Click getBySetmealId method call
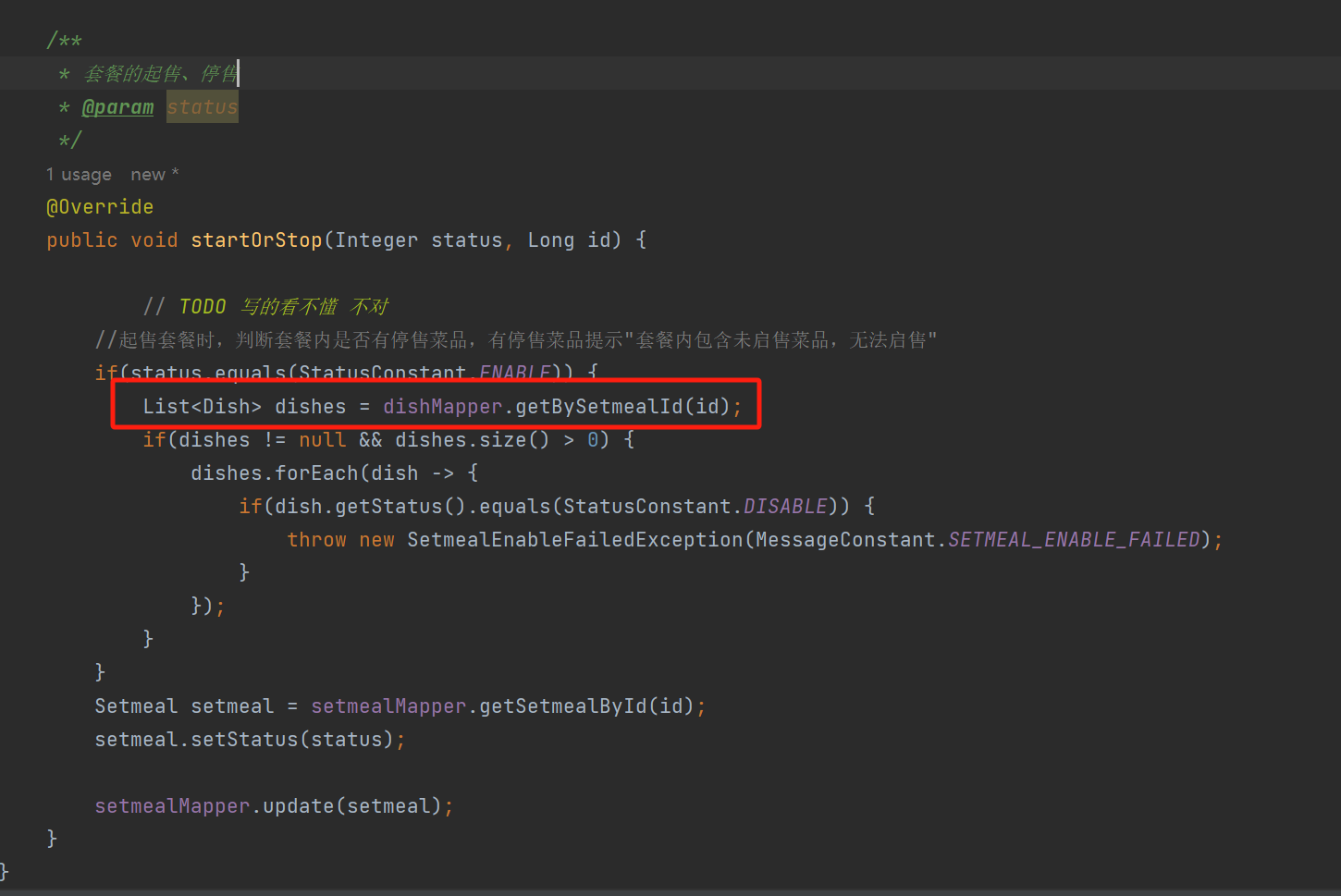1341x896 pixels. point(599,407)
